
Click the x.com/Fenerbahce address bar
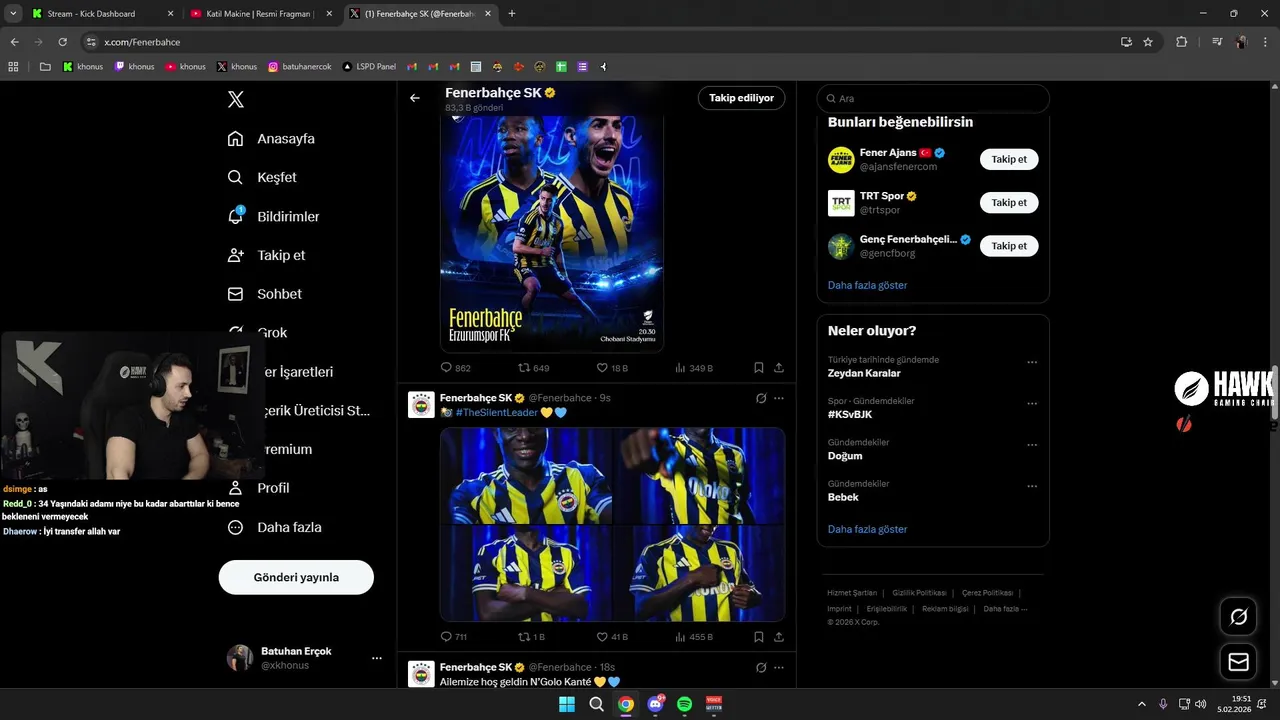pyautogui.click(x=600, y=42)
